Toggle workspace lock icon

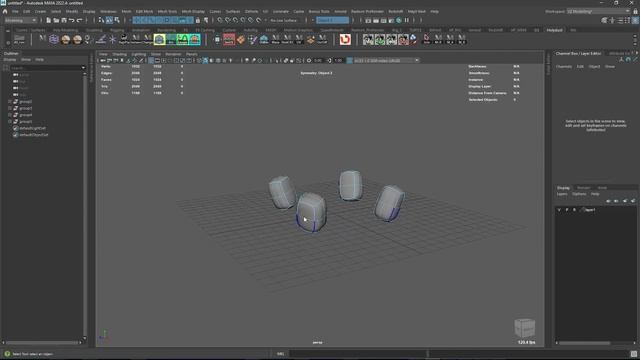coord(635,11)
